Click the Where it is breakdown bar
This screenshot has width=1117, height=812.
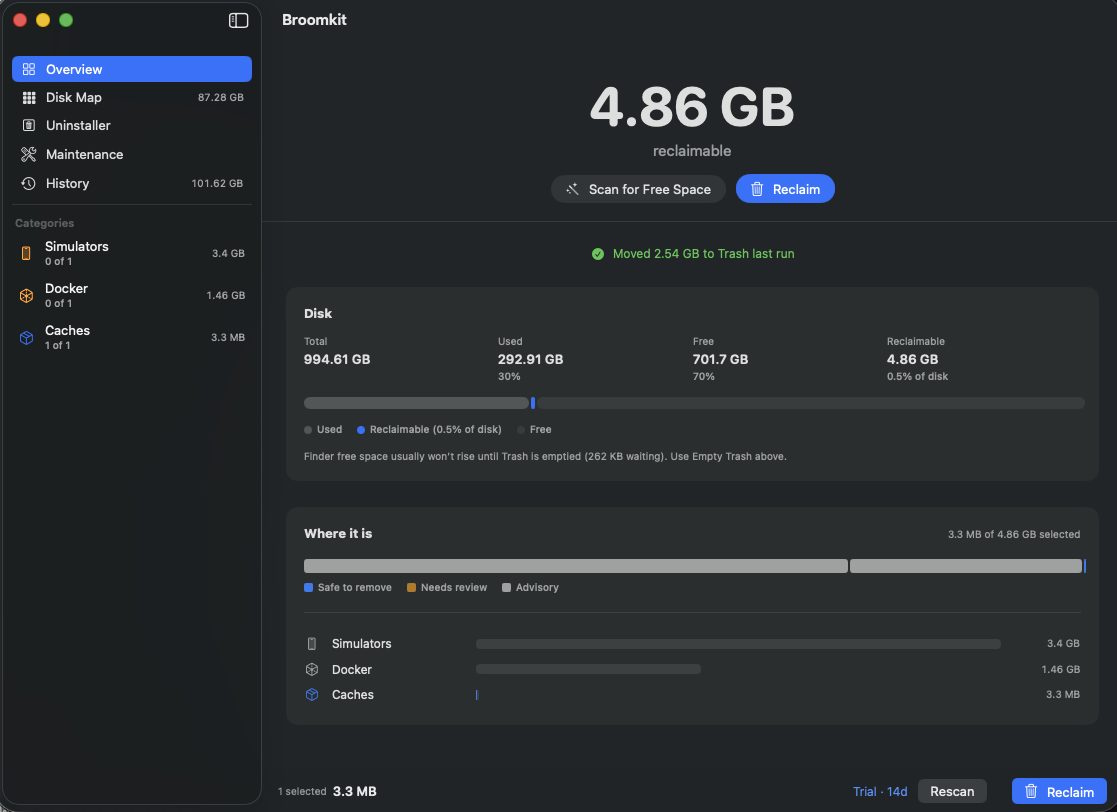(695, 566)
